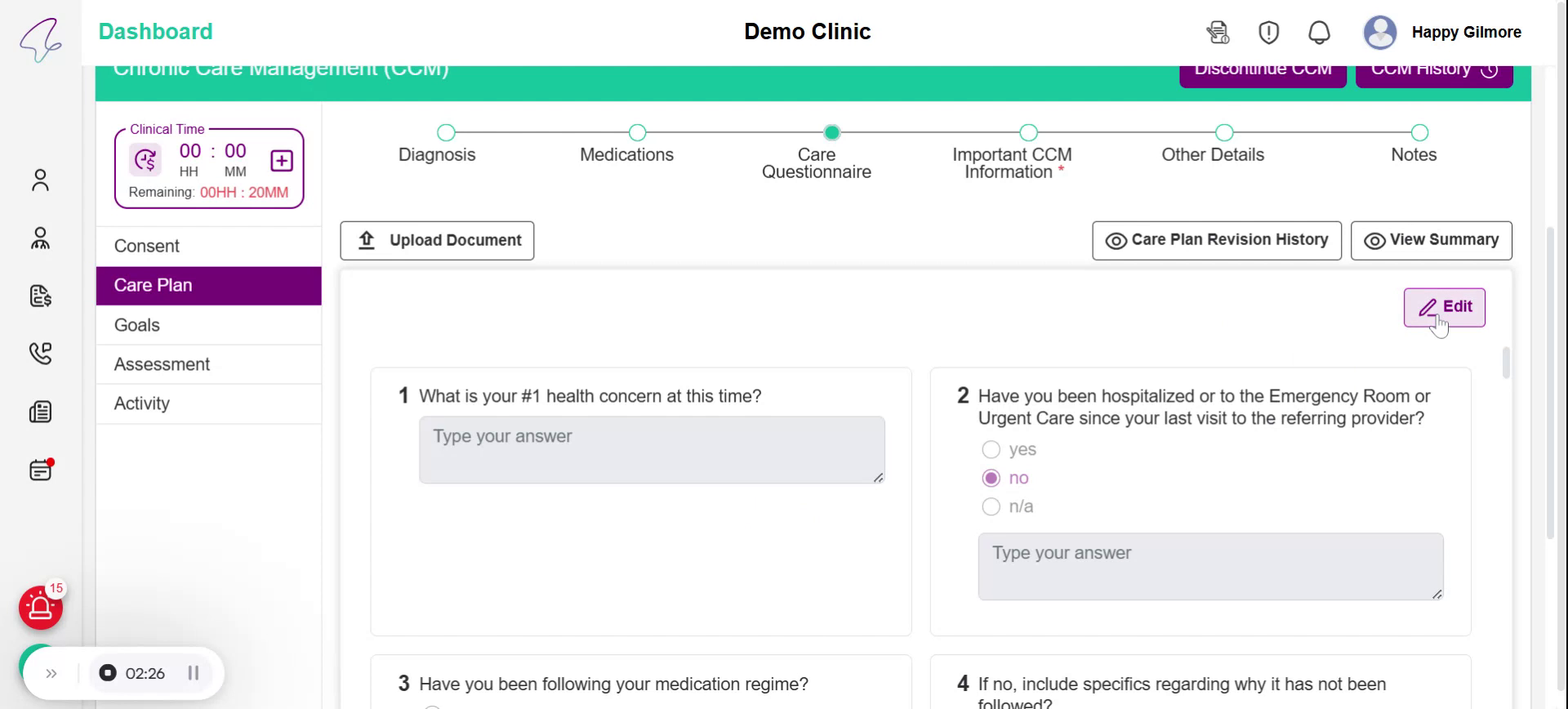Add clinical time with plus icon
This screenshot has height=709, width=1568.
pos(282,161)
